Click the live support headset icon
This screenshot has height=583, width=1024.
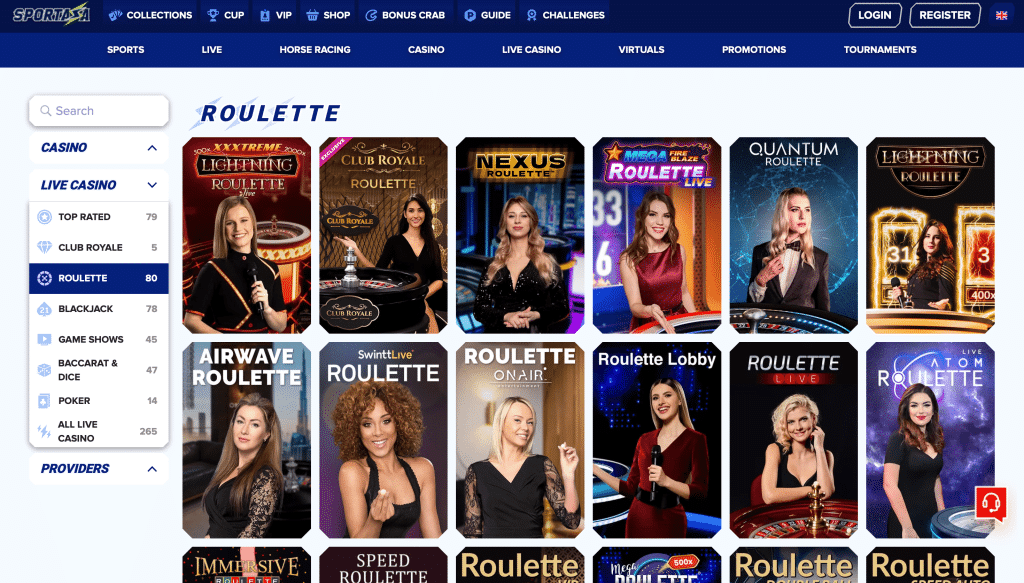(x=991, y=503)
